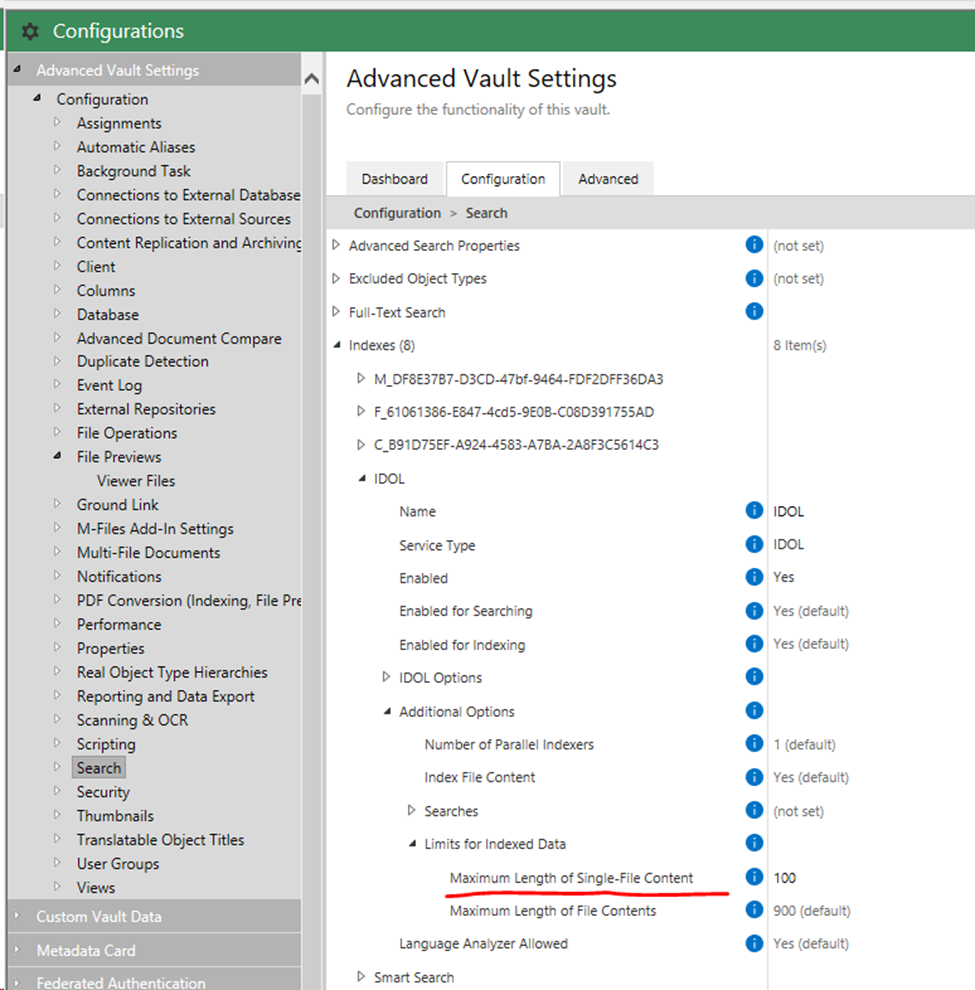Expand Federated Authentication section
Image resolution: width=975 pixels, height=990 pixels.
coord(17,982)
